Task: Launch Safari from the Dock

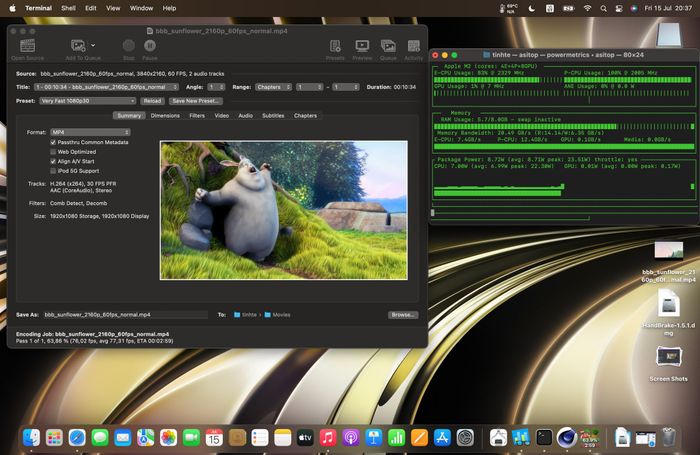Action: click(x=77, y=438)
